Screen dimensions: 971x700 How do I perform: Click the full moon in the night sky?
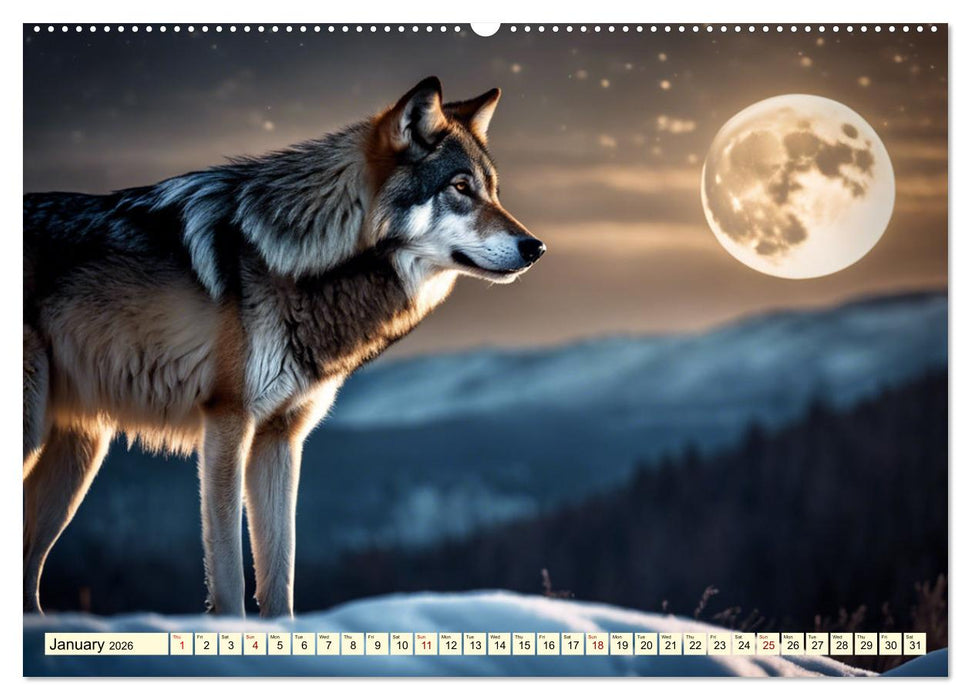click(795, 185)
